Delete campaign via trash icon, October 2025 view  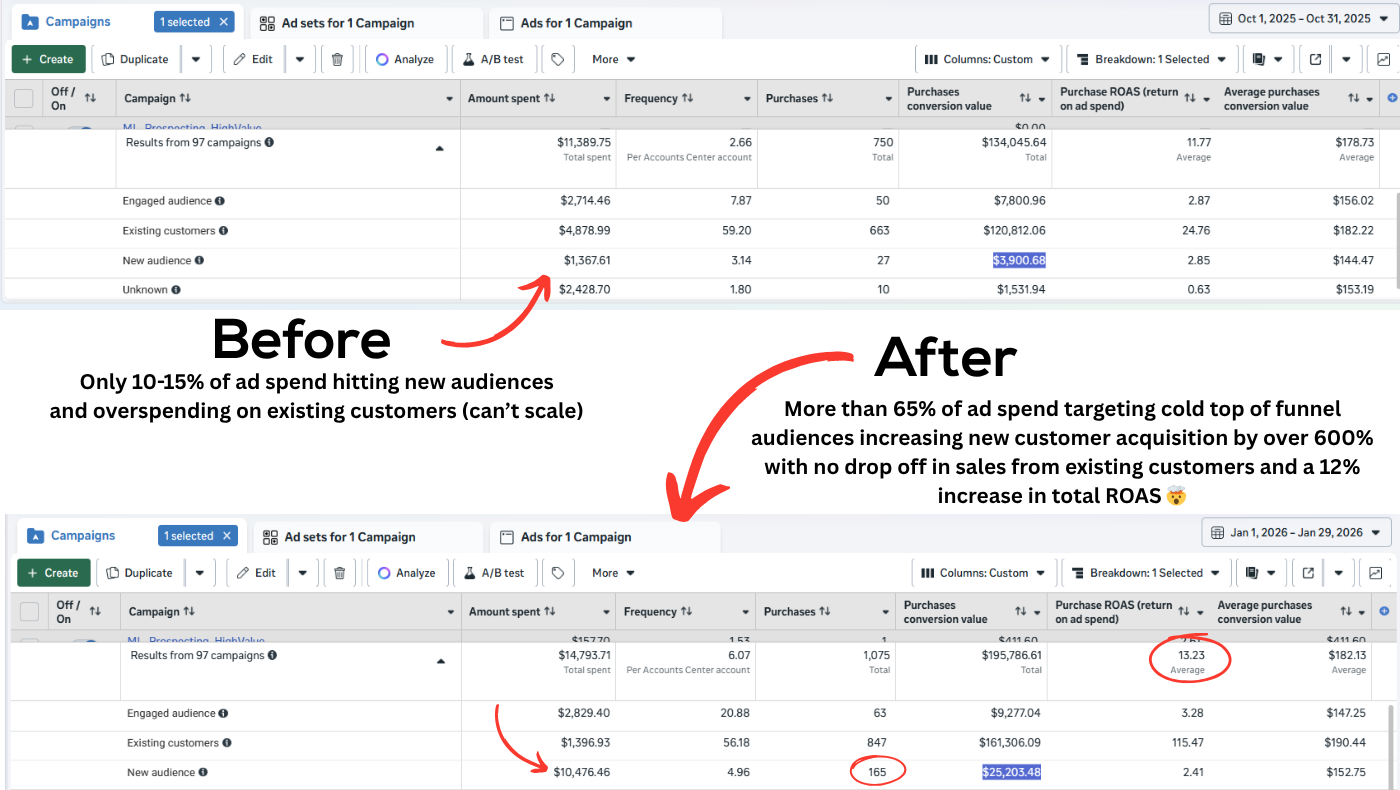(x=337, y=59)
